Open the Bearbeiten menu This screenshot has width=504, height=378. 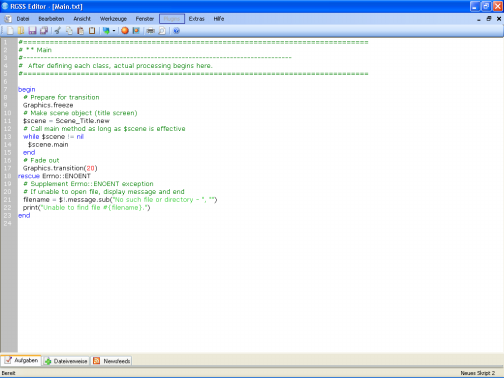pos(51,19)
